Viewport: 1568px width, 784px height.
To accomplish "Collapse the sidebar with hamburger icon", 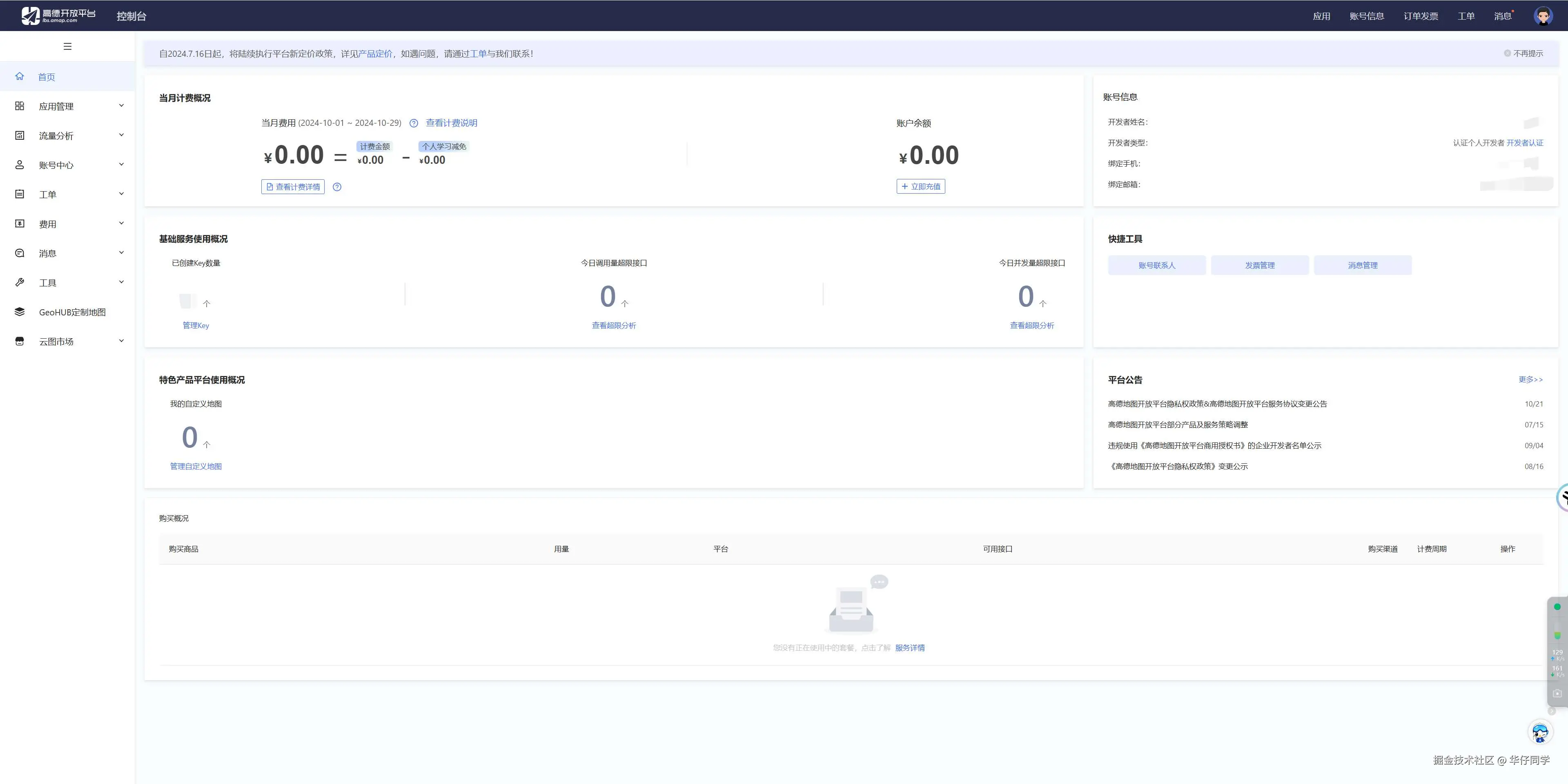I will point(67,46).
